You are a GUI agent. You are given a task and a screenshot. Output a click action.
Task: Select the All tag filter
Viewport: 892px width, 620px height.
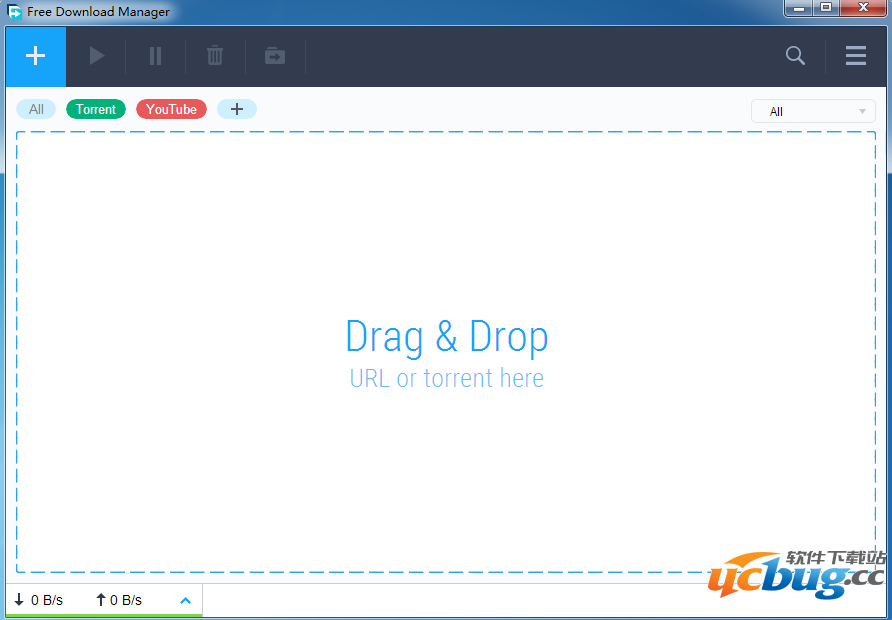click(x=36, y=109)
